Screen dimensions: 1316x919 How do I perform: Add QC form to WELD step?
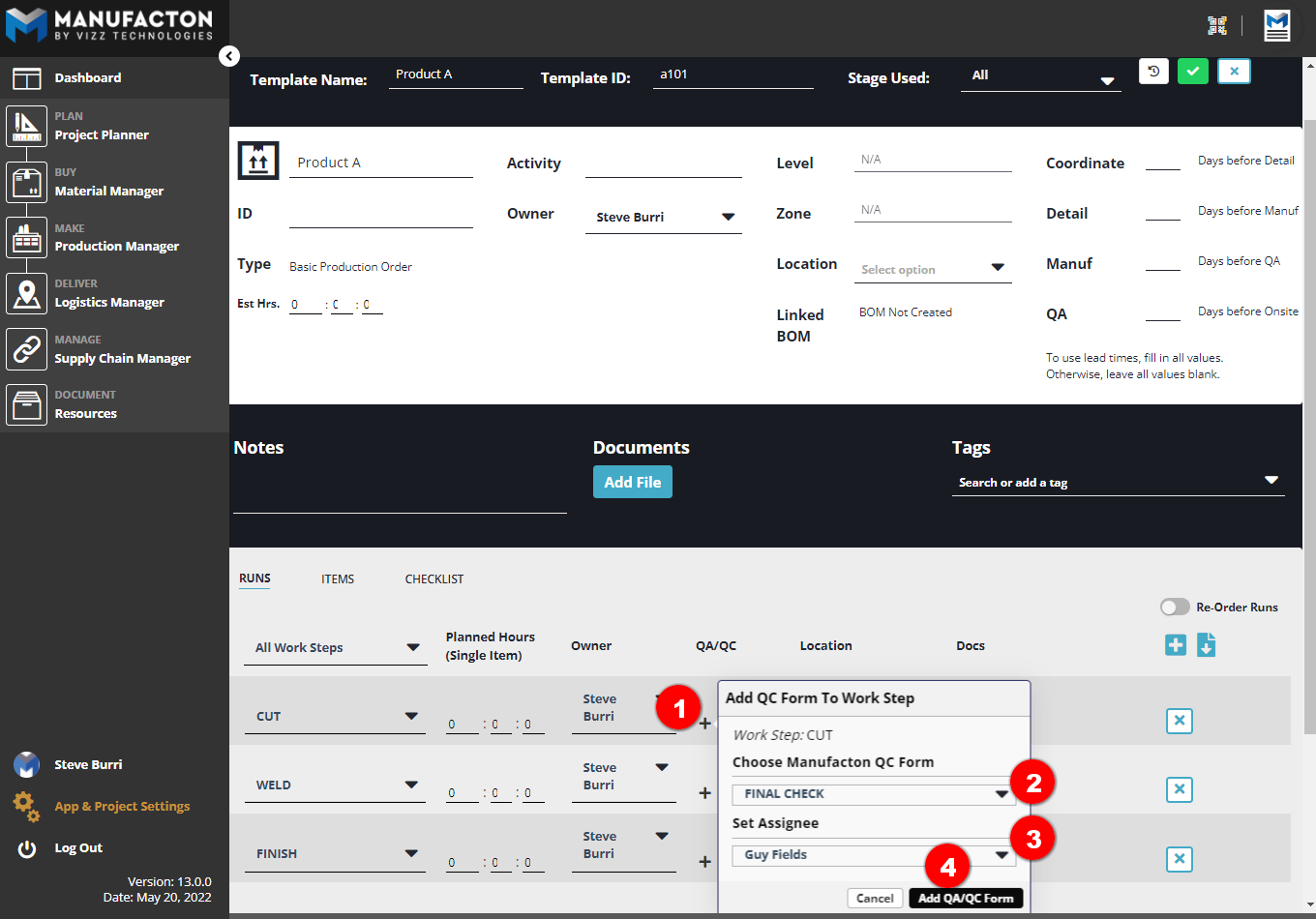click(704, 793)
